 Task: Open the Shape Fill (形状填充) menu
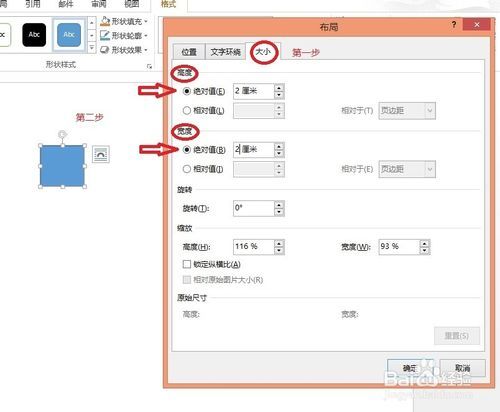click(x=124, y=22)
